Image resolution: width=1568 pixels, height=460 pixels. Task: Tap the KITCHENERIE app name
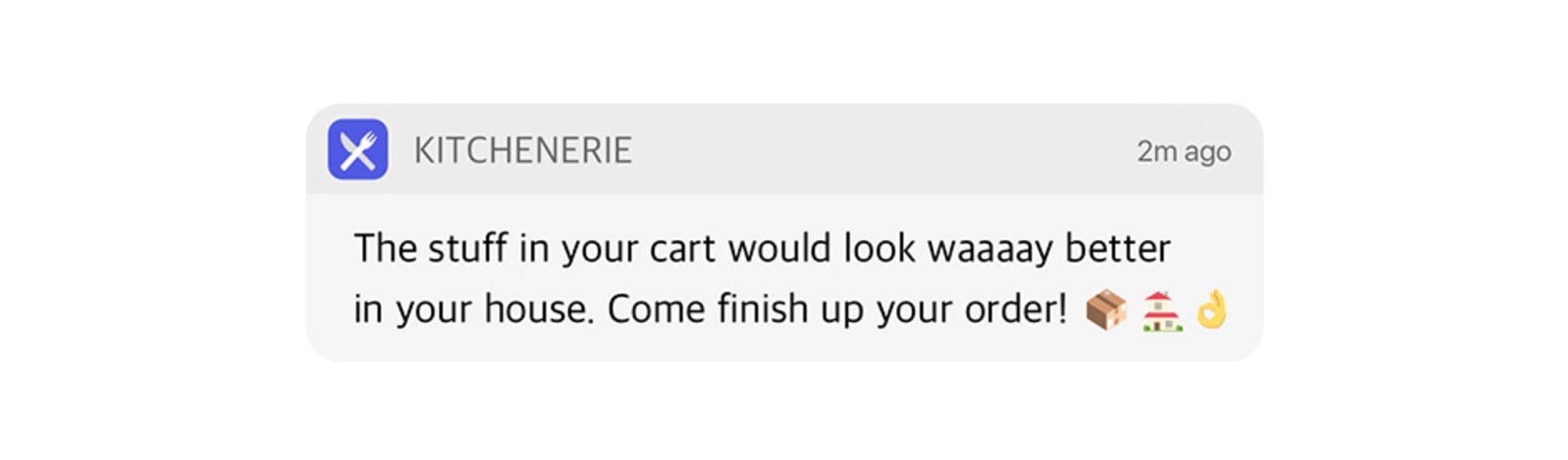523,151
